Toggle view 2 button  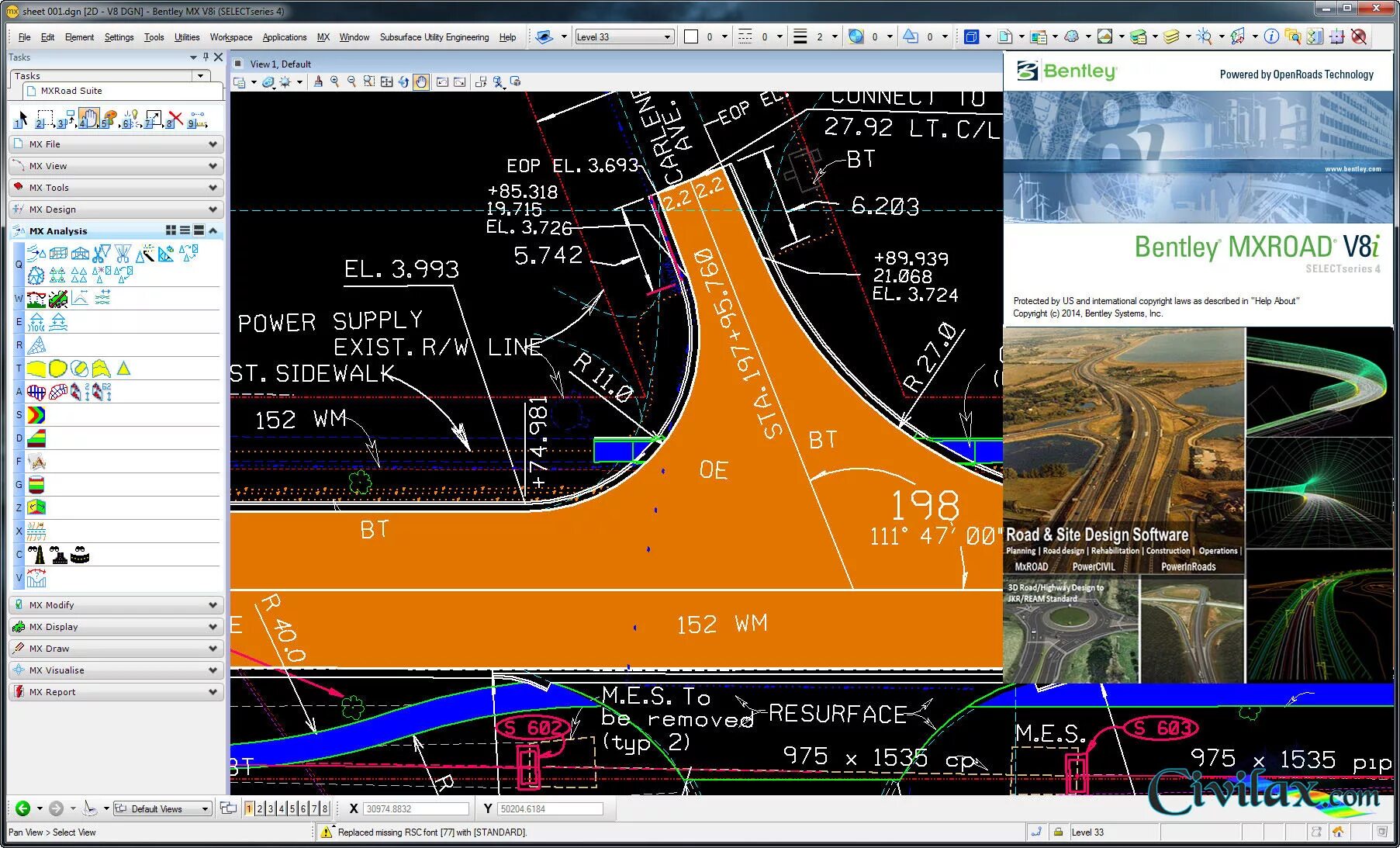coord(259,808)
